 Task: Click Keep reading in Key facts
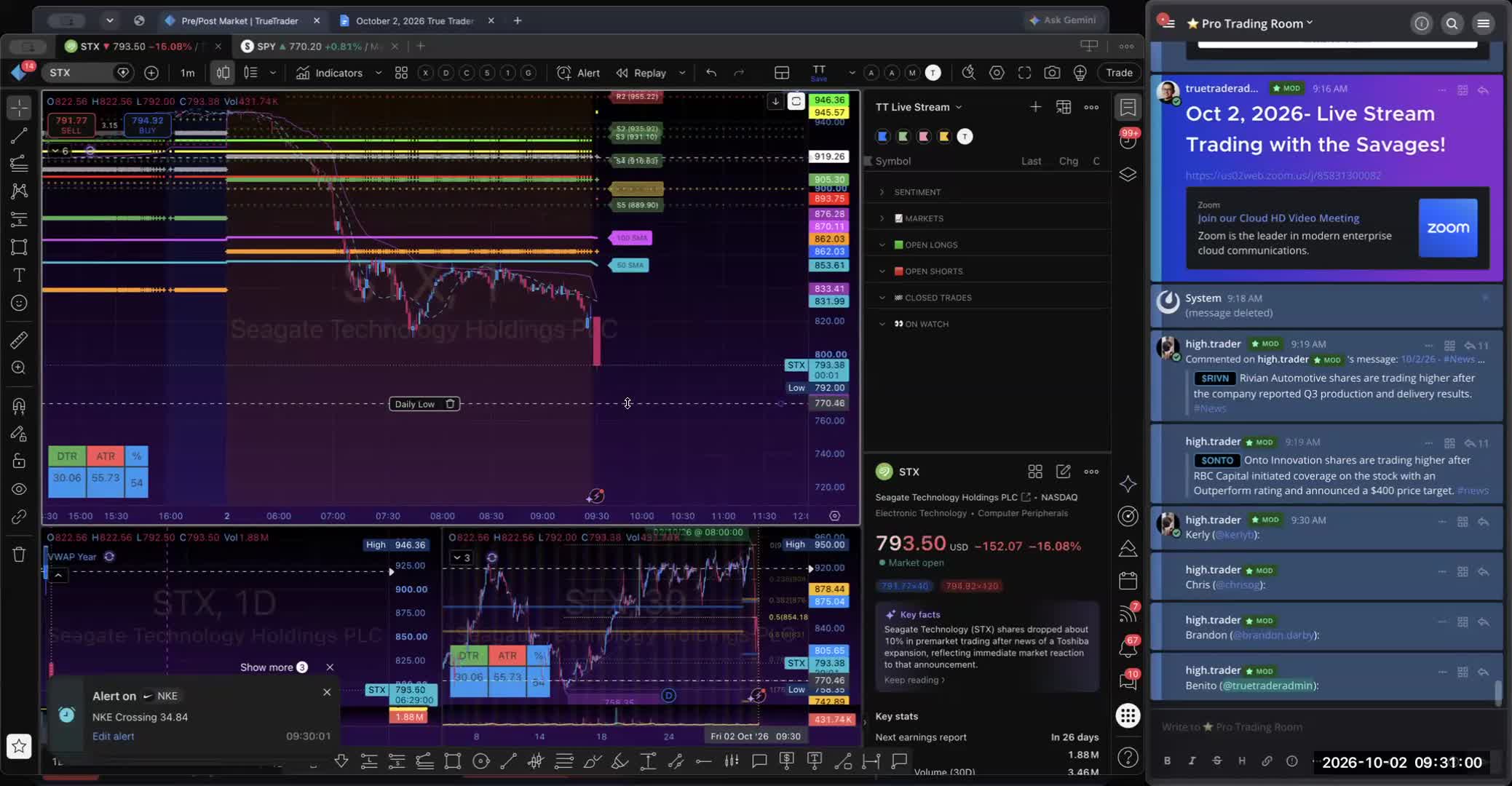tap(914, 680)
